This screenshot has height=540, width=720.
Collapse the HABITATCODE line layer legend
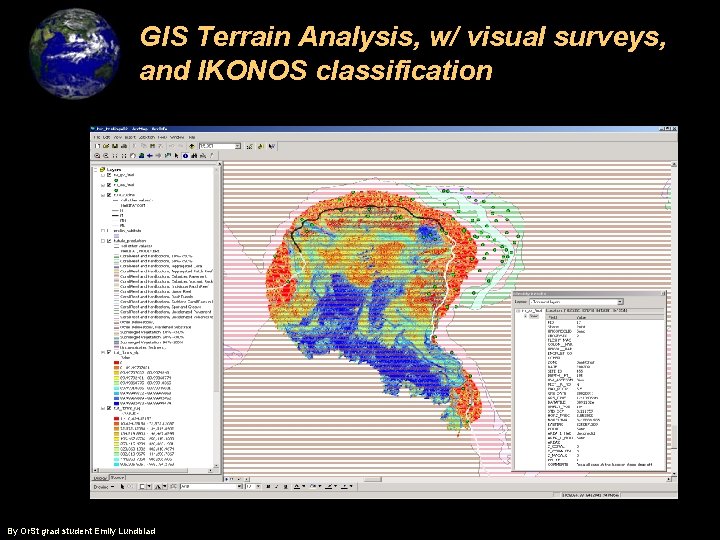[x=103, y=195]
